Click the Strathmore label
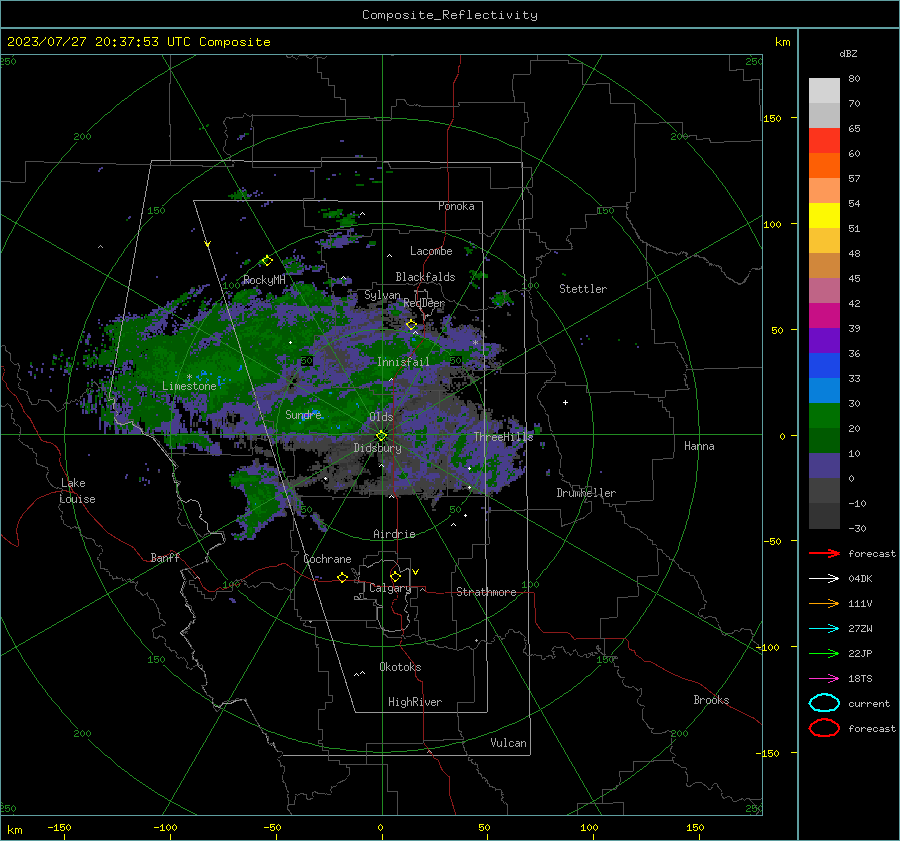This screenshot has height=841, width=900. 486,592
